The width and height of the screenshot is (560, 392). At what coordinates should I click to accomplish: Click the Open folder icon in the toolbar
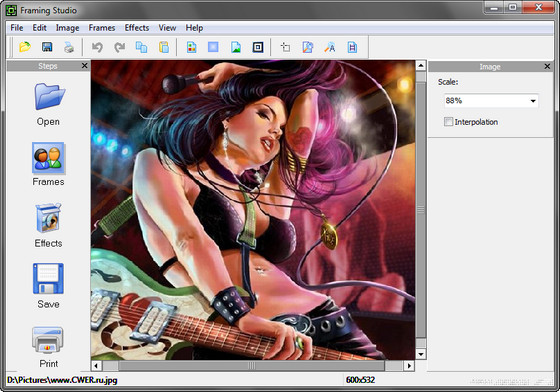[25, 47]
